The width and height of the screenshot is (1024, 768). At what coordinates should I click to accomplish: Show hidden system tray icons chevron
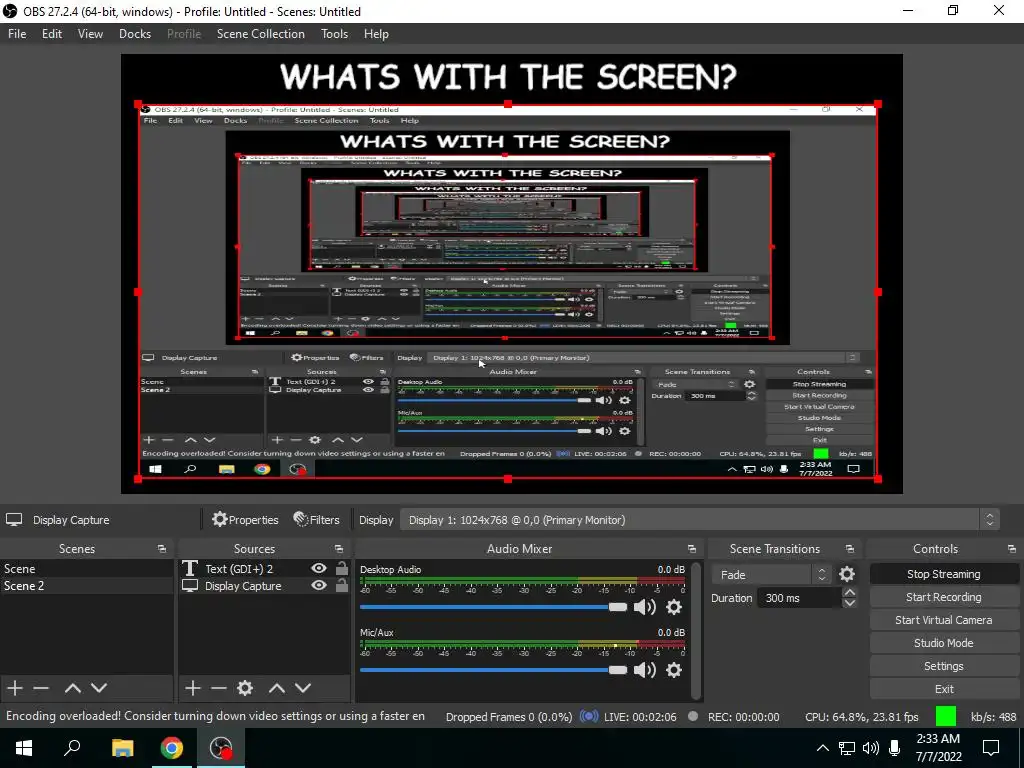(x=823, y=748)
